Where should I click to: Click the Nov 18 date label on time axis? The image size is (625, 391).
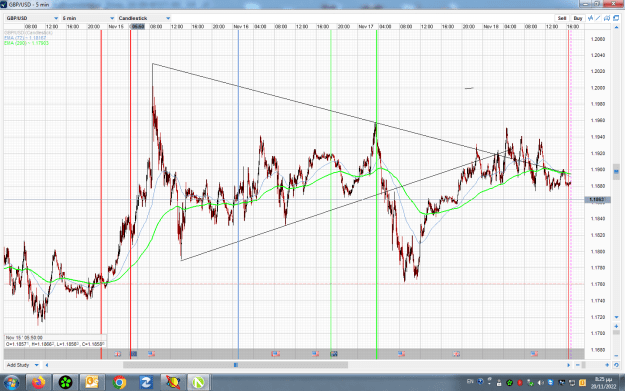click(x=491, y=26)
